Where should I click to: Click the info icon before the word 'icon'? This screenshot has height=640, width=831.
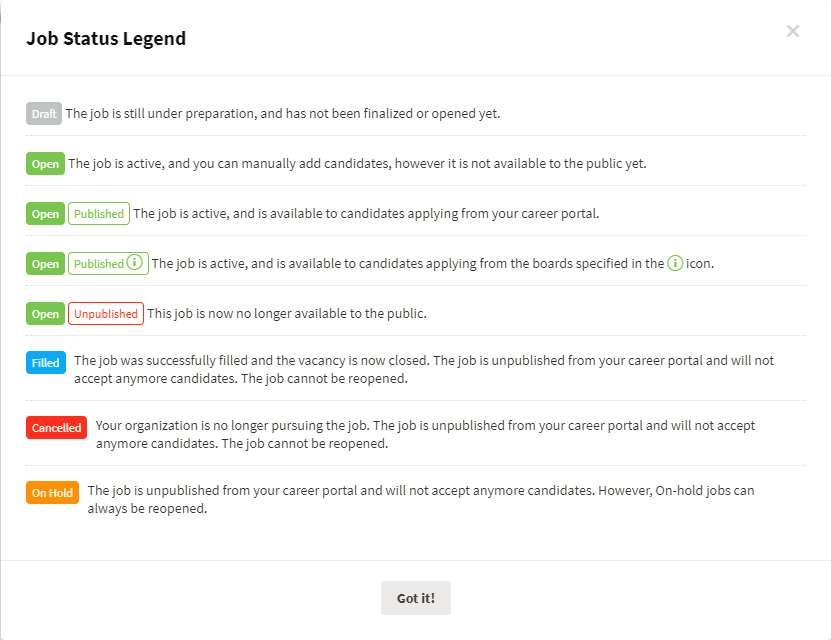(675, 263)
